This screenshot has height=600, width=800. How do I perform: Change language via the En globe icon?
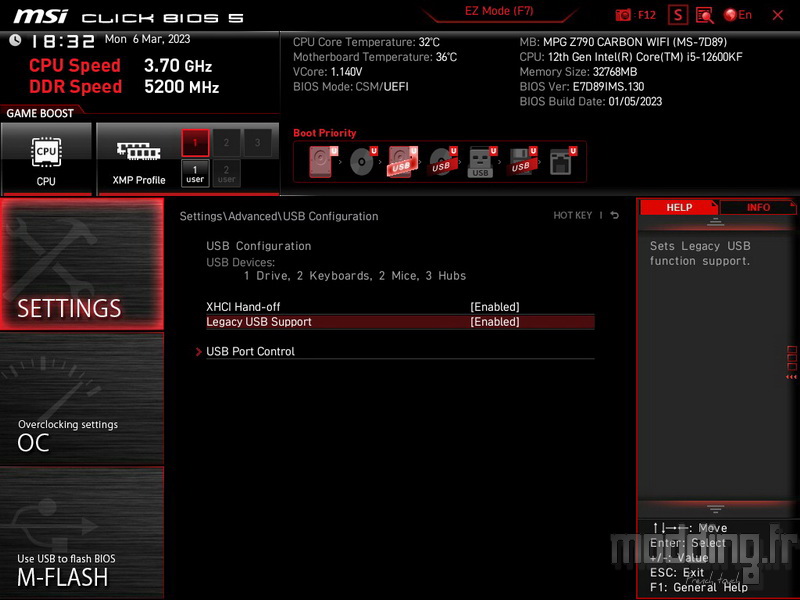[738, 15]
